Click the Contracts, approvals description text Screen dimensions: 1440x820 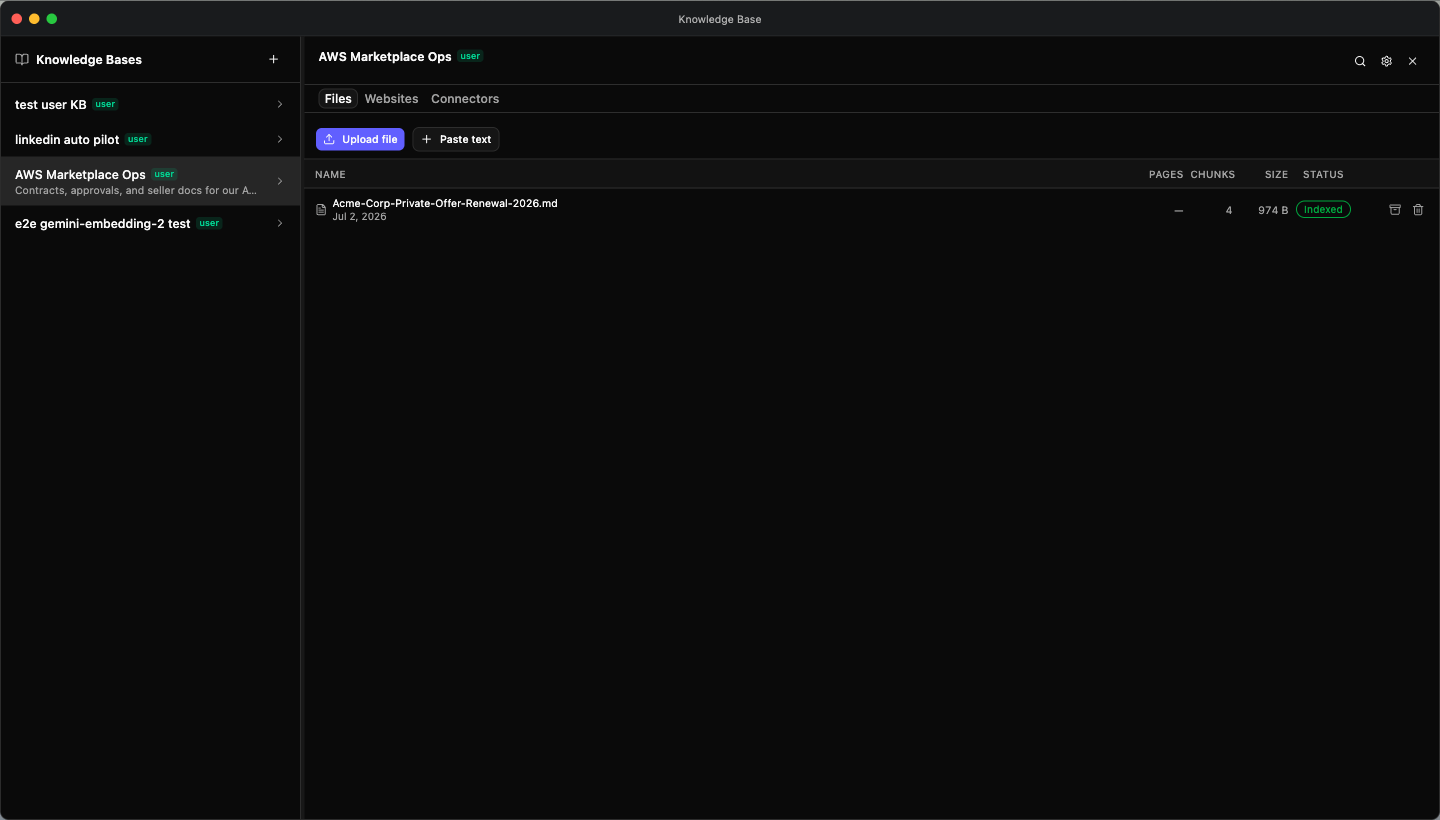[136, 190]
